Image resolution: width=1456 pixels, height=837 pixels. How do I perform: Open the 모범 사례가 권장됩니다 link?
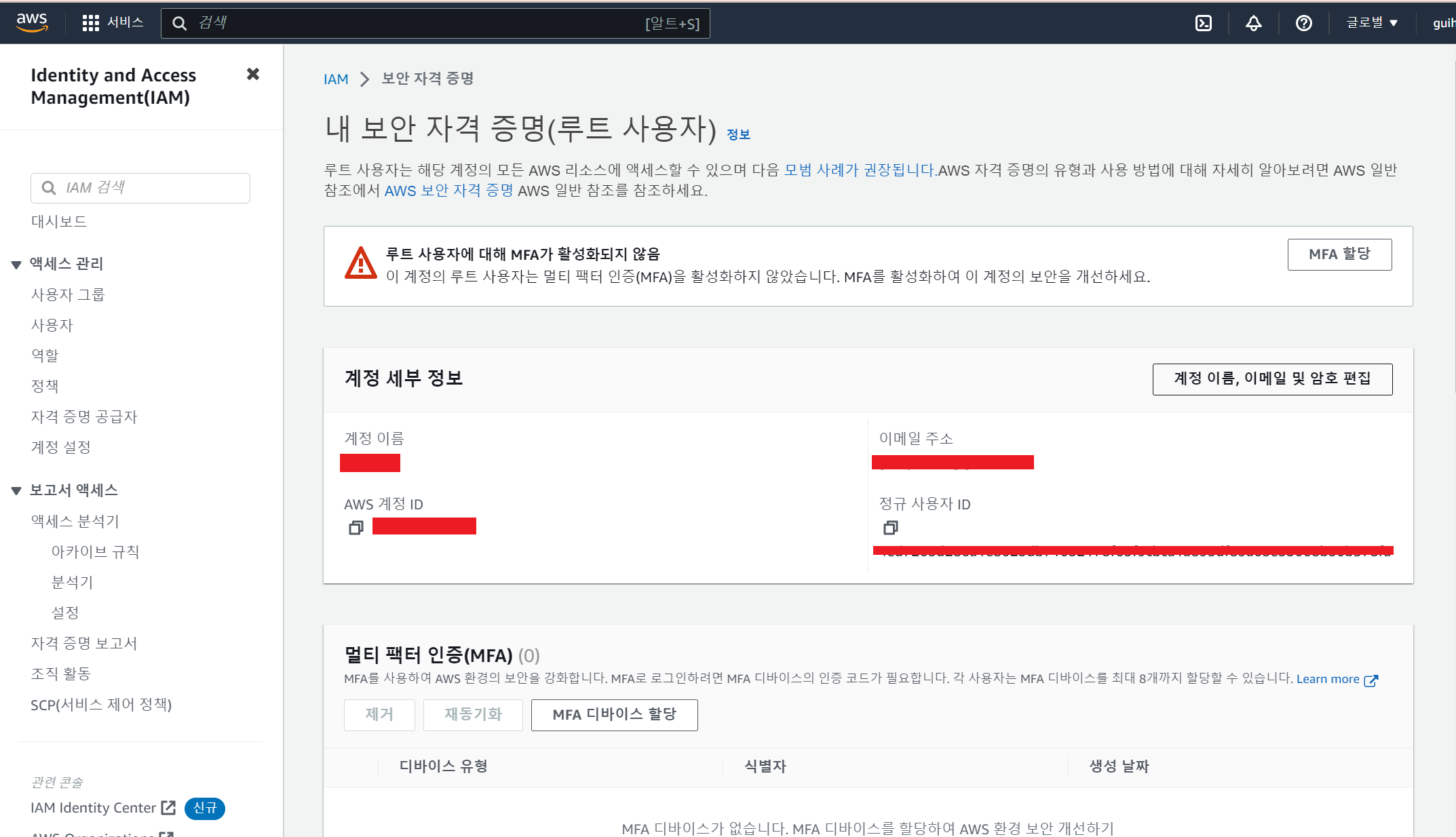click(x=860, y=170)
